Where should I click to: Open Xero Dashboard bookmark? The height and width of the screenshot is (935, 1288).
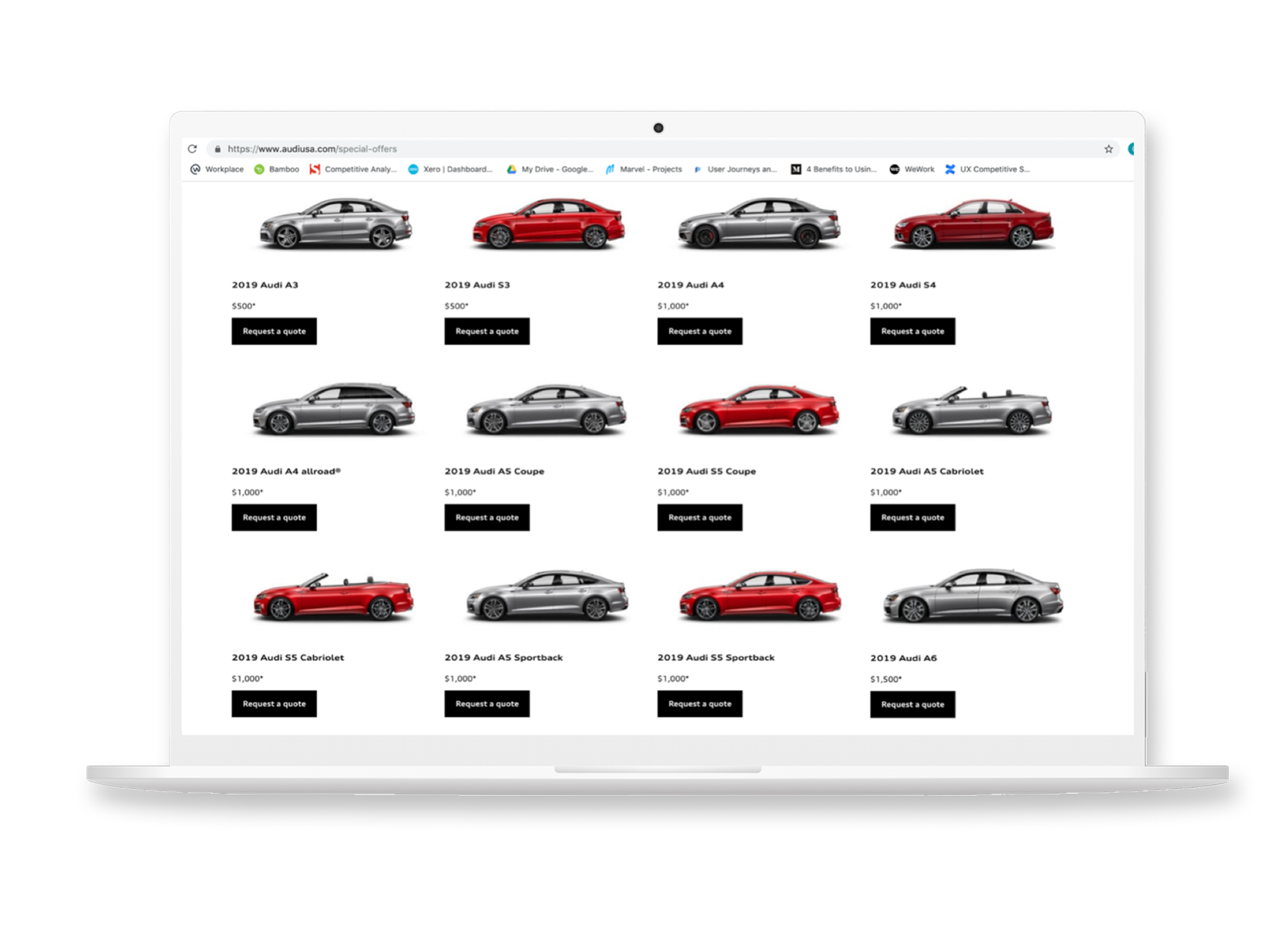click(x=450, y=169)
